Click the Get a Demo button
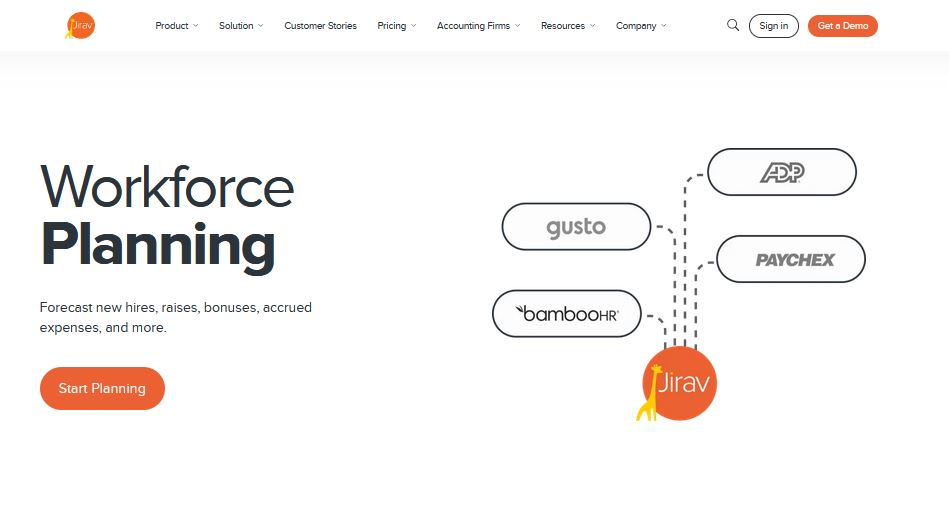 point(842,26)
